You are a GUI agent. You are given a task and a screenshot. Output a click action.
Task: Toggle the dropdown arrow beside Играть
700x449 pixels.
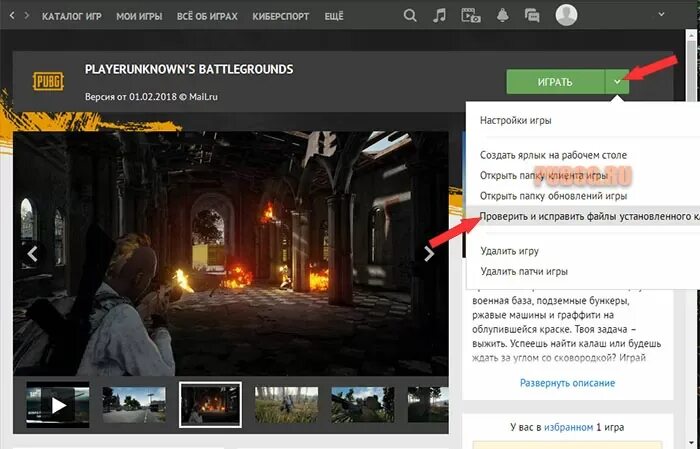point(617,82)
